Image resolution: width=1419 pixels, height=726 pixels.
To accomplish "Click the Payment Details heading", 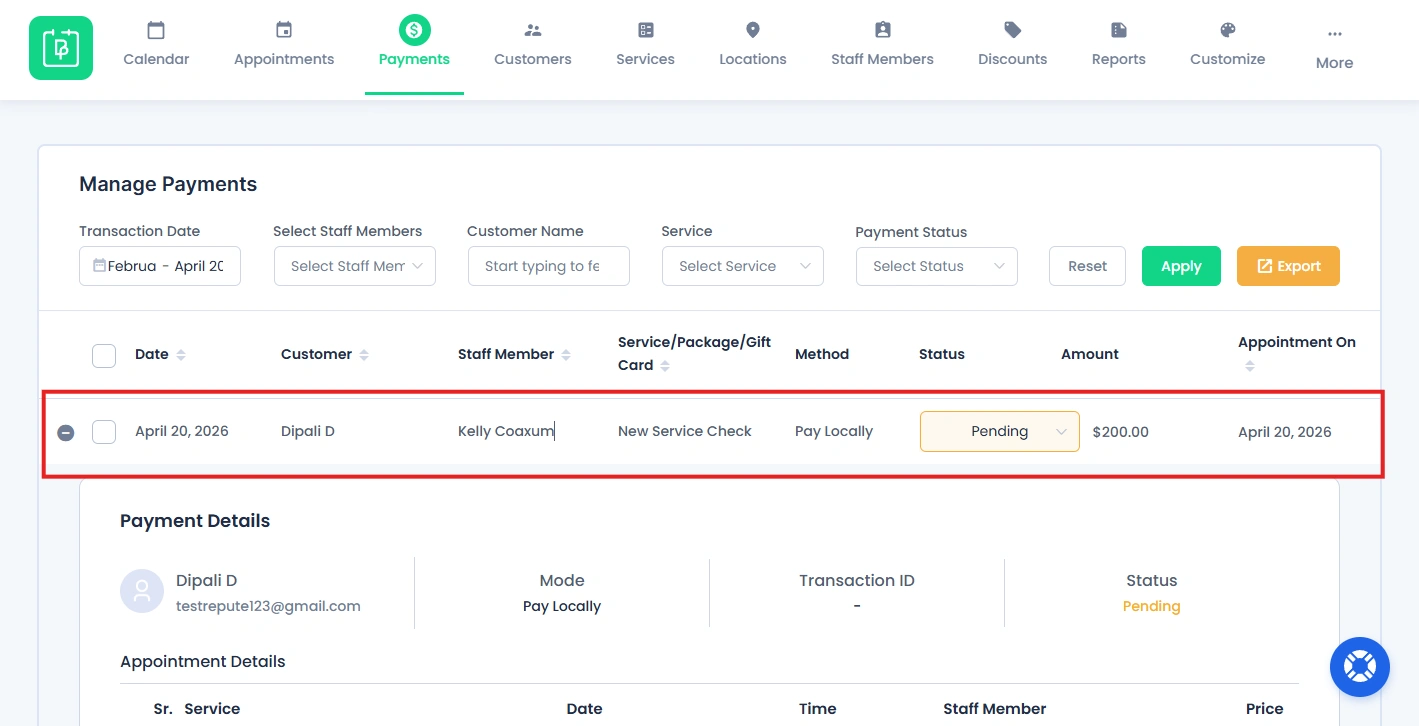I will [x=195, y=521].
